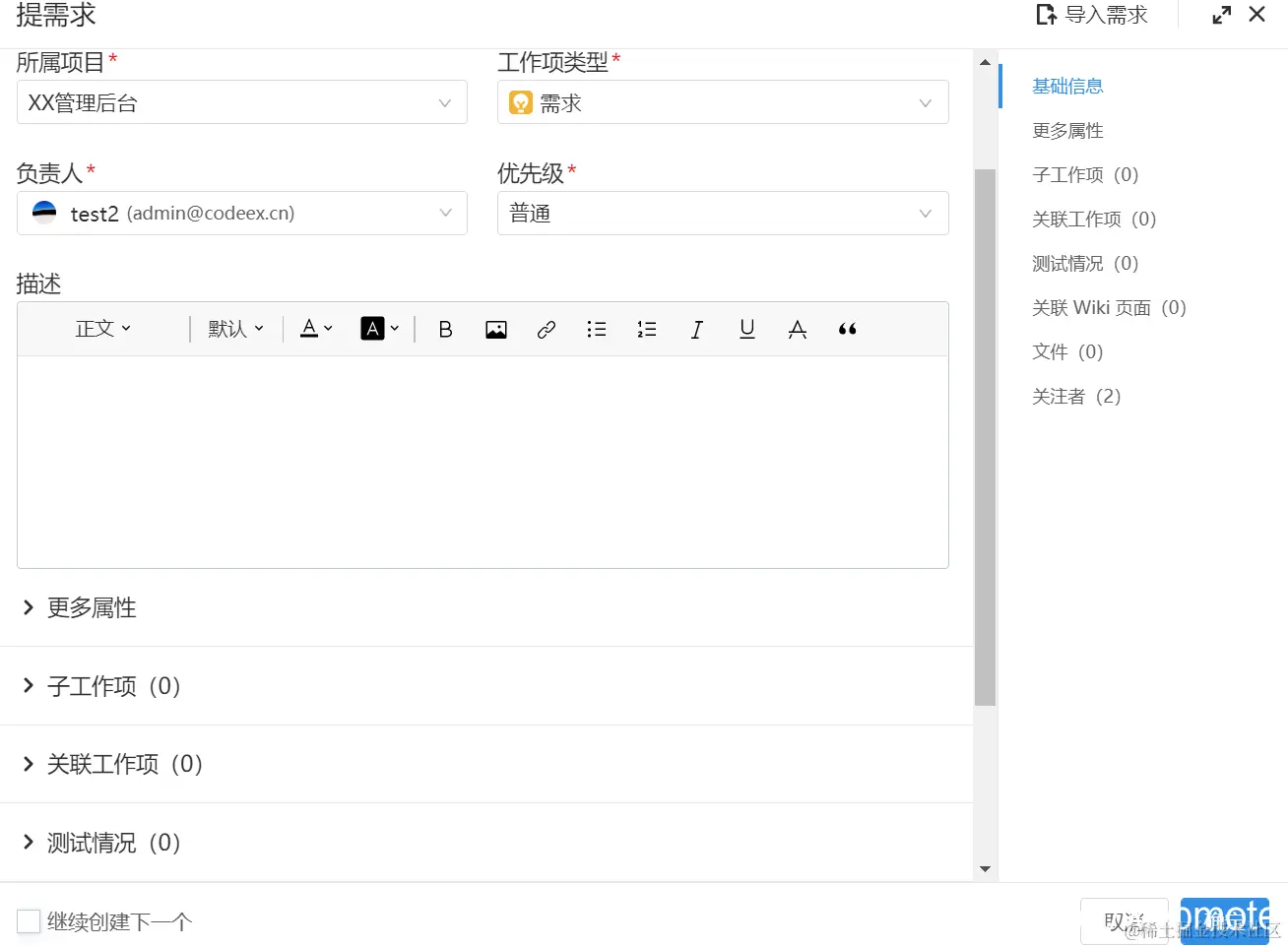Screen dimensions: 1288x947
Task: Go to 更多属性 in side navigation
Action: click(1067, 130)
